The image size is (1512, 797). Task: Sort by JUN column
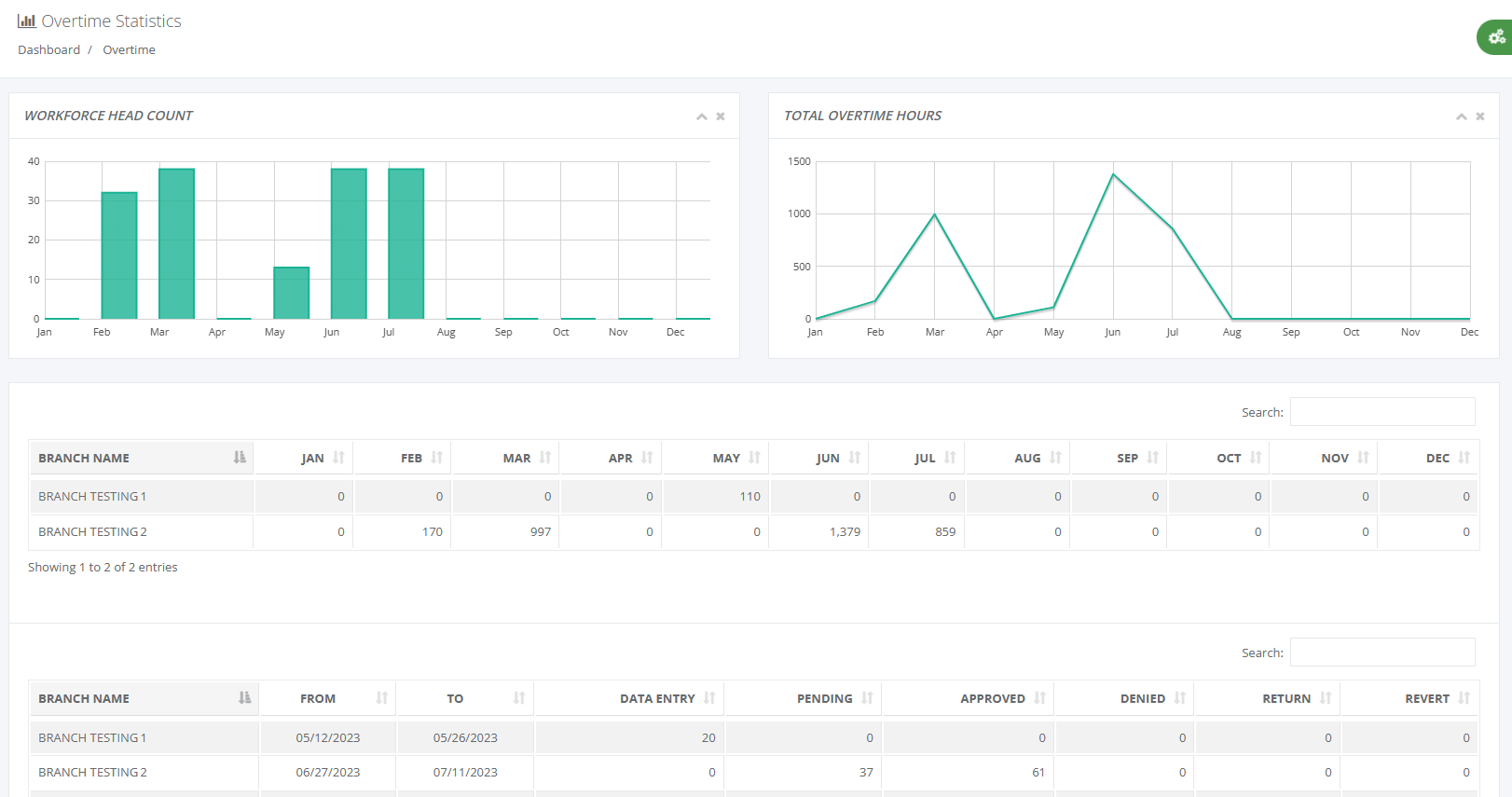[818, 458]
